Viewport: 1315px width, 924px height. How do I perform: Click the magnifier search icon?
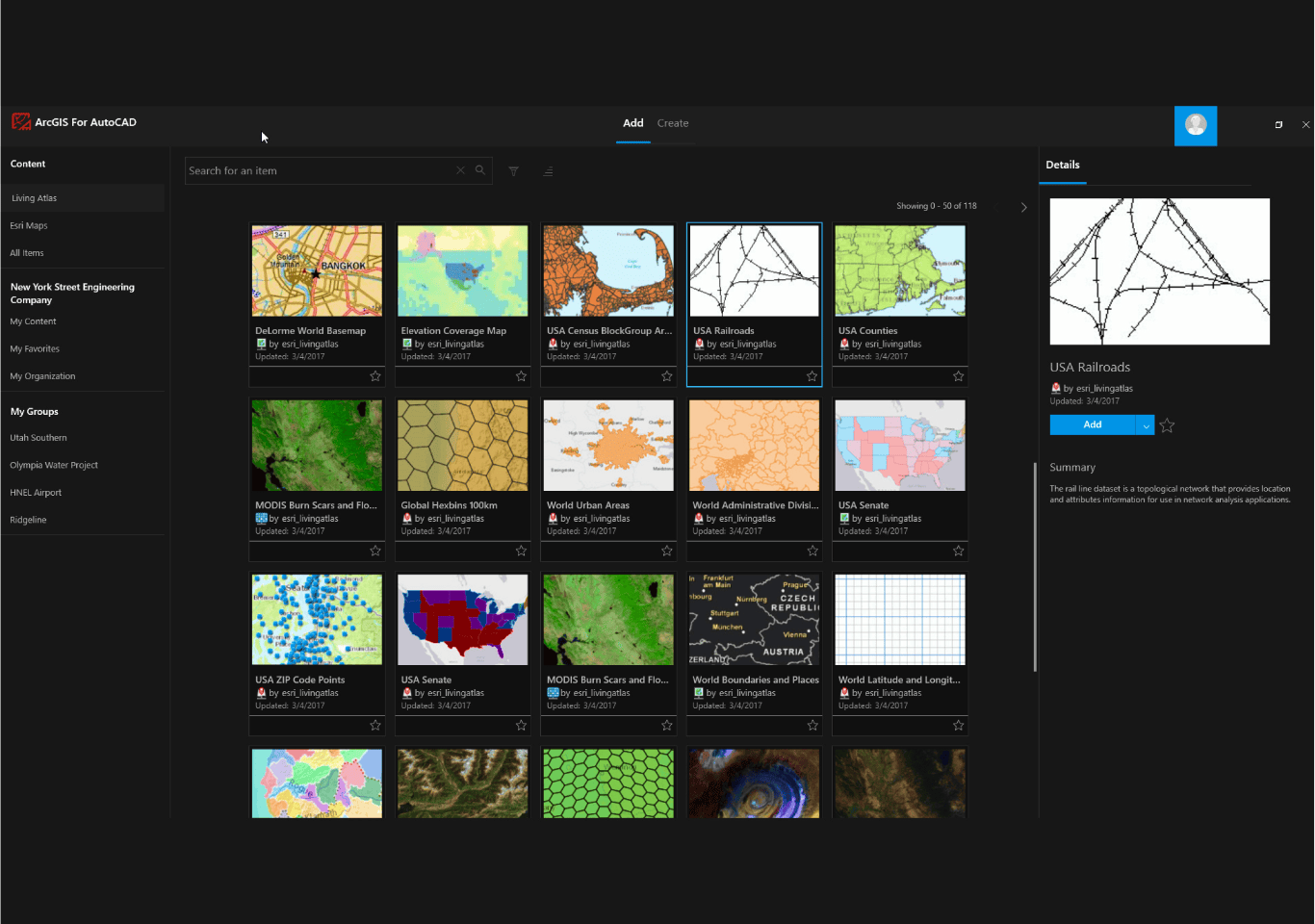[479, 170]
